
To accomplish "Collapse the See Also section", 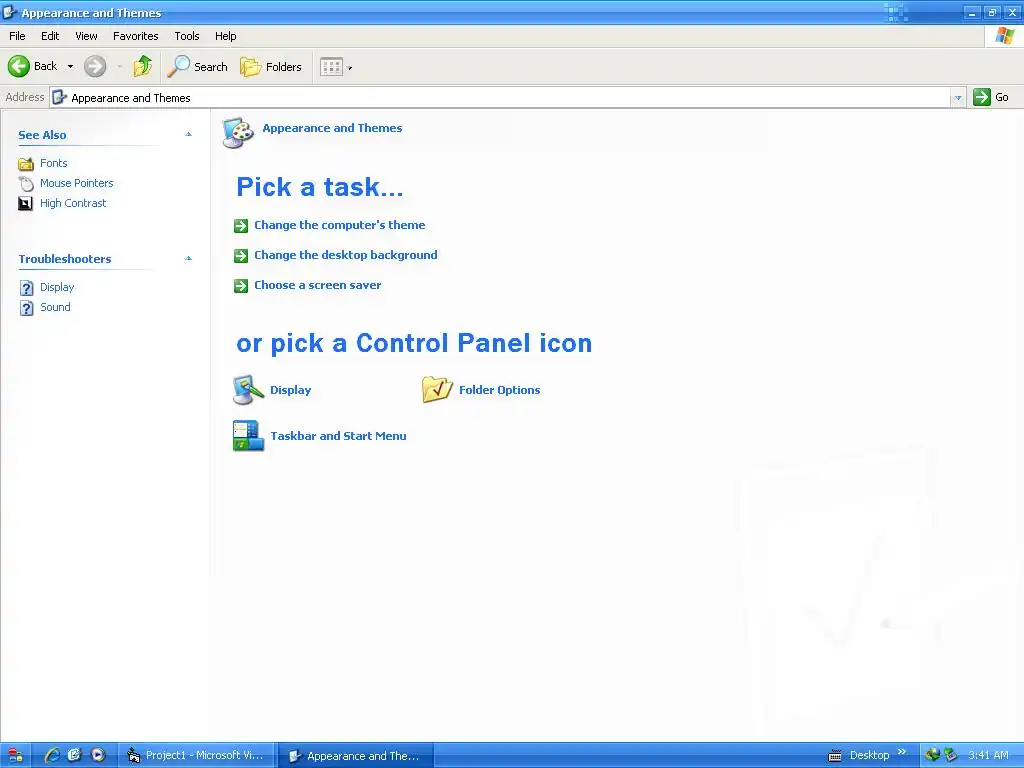I will tap(189, 135).
